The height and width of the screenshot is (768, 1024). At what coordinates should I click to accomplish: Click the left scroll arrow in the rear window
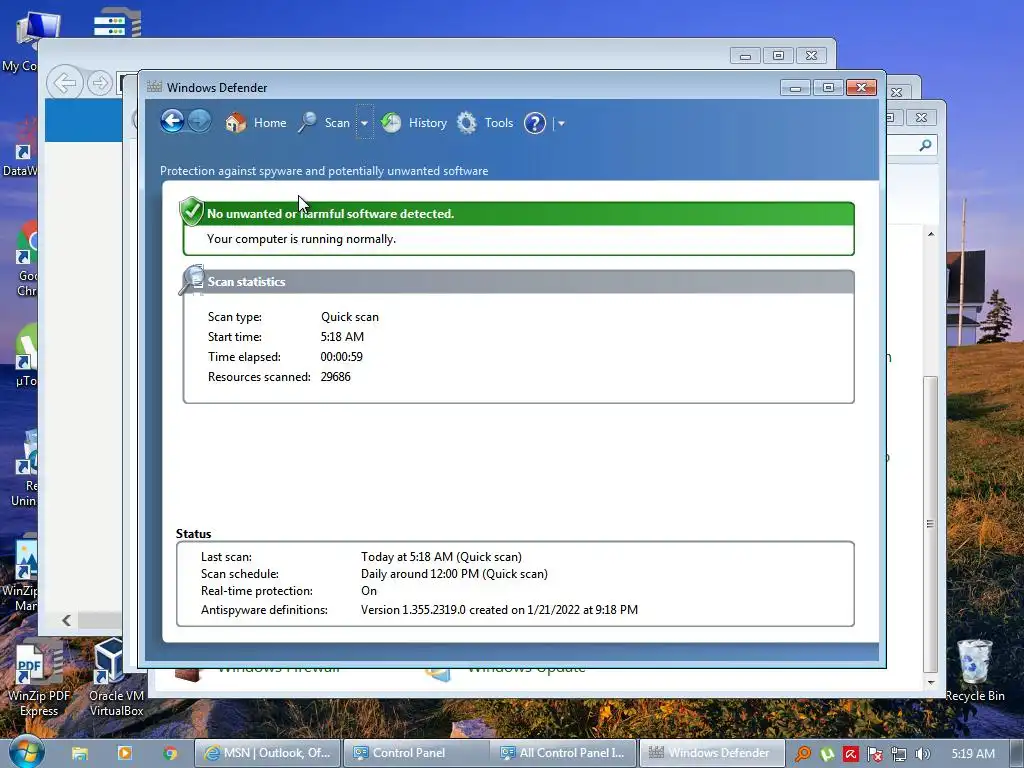[x=66, y=620]
